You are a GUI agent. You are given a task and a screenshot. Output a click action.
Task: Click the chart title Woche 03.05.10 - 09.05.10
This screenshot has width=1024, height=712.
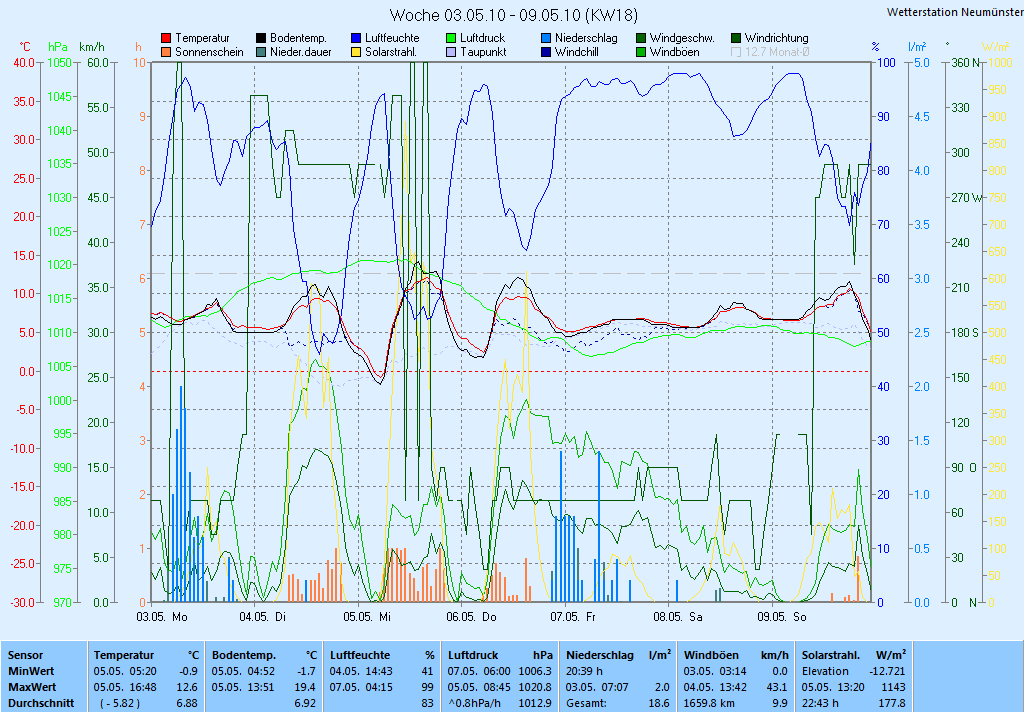[513, 14]
